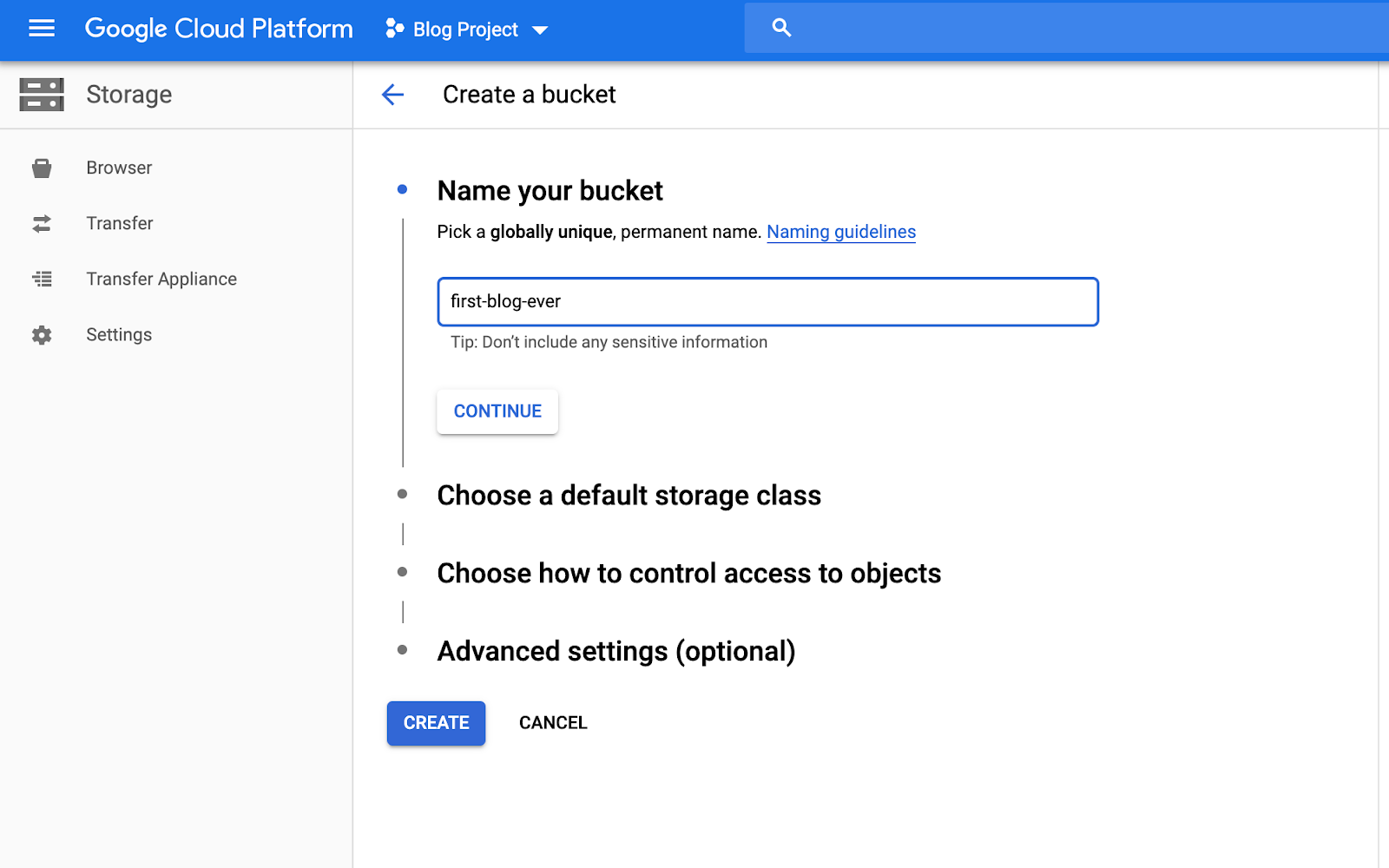The height and width of the screenshot is (868, 1389).
Task: Click the search magnifier icon
Action: pyautogui.click(x=781, y=28)
